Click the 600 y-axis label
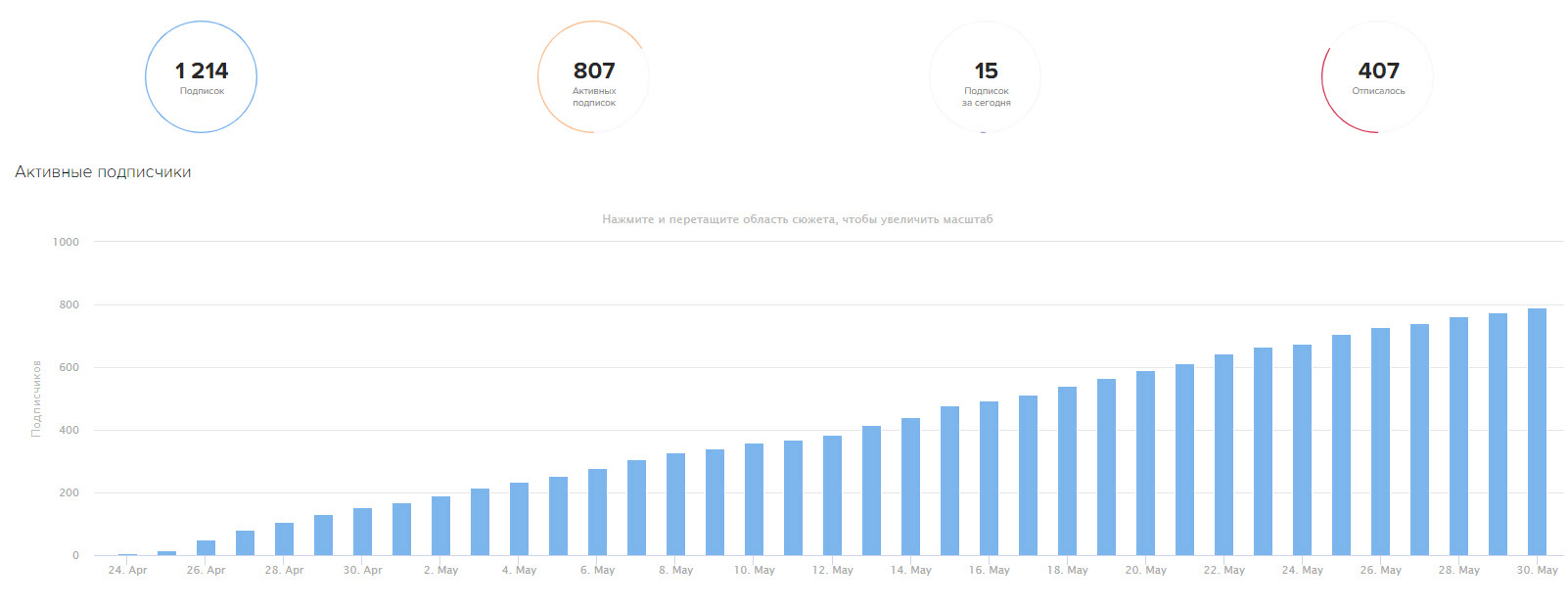 (69, 367)
